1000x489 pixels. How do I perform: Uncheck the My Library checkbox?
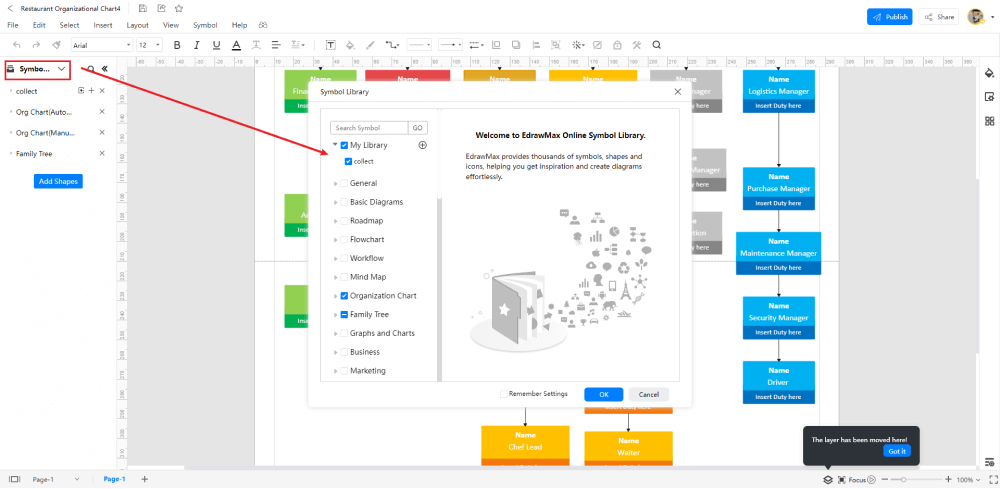tap(344, 145)
